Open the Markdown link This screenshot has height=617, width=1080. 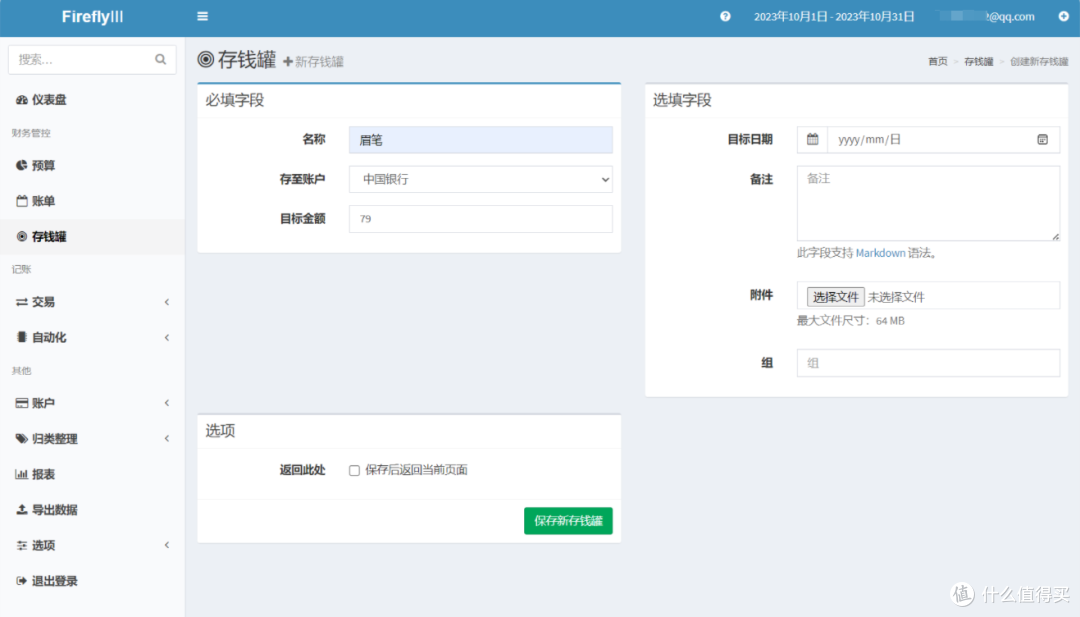[x=880, y=253]
